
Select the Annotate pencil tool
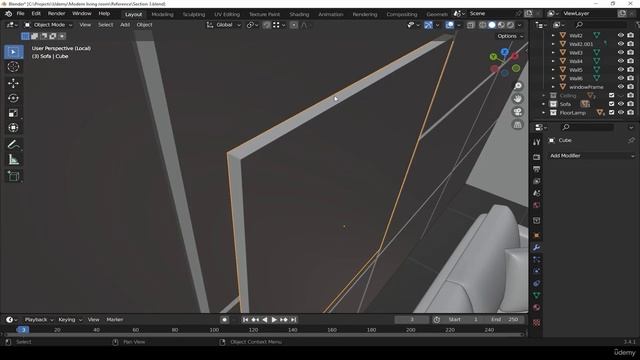(x=13, y=144)
